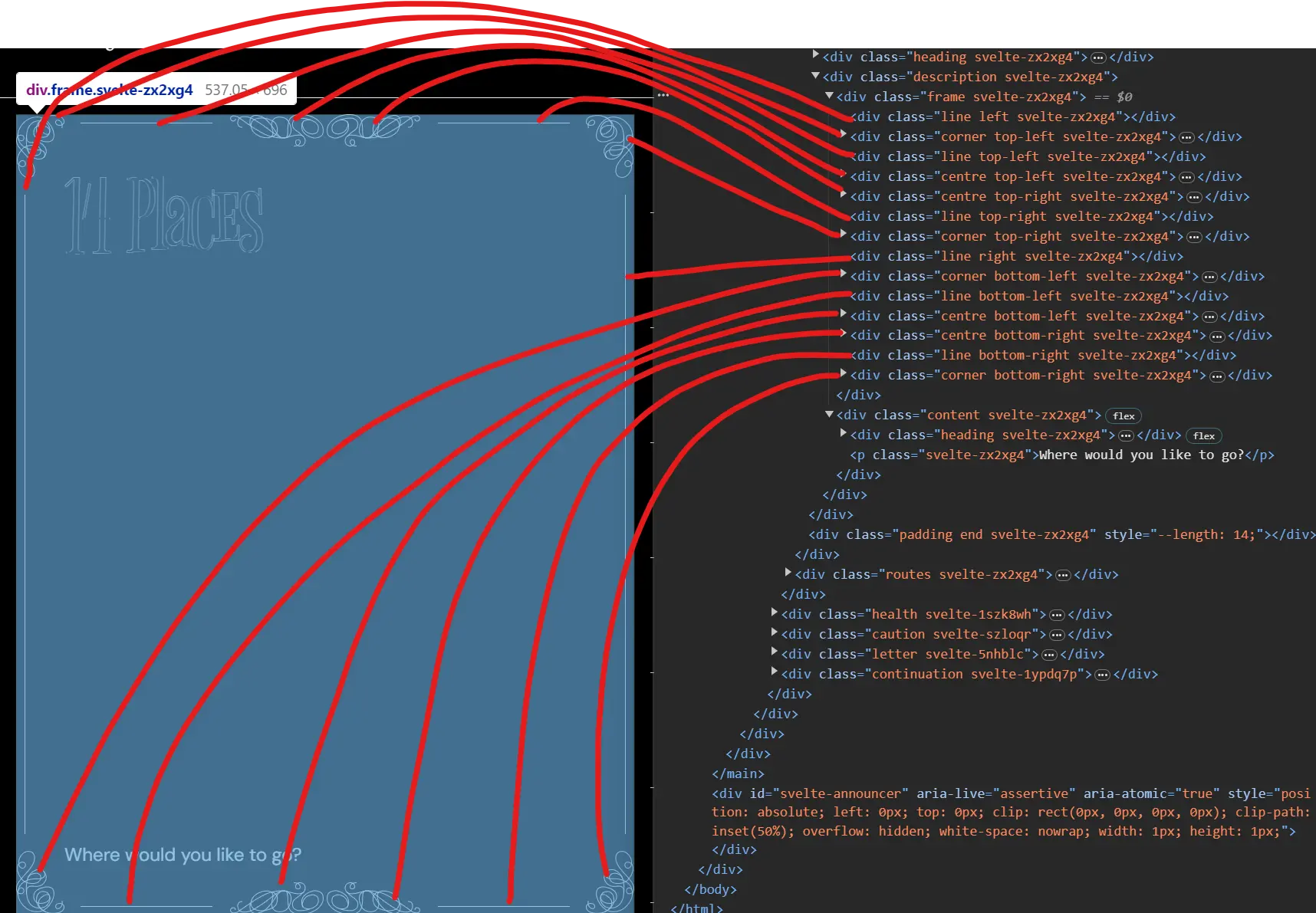Collapse the content div node
The width and height of the screenshot is (1316, 913).
pyautogui.click(x=829, y=414)
